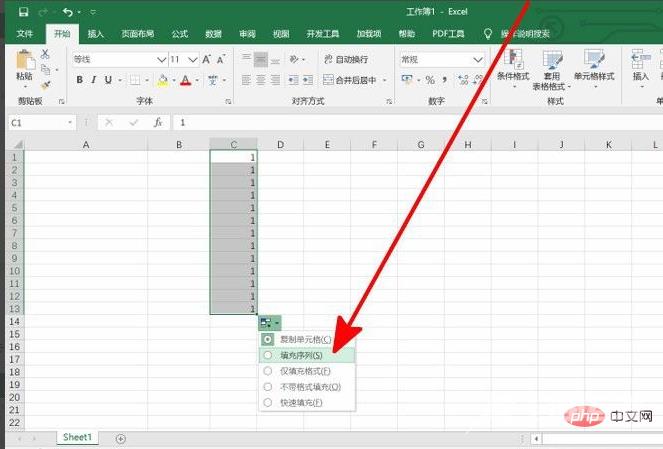Viewport: 663px width, 449px height.
Task: Click the Insert Function fx icon
Action: tap(158, 122)
